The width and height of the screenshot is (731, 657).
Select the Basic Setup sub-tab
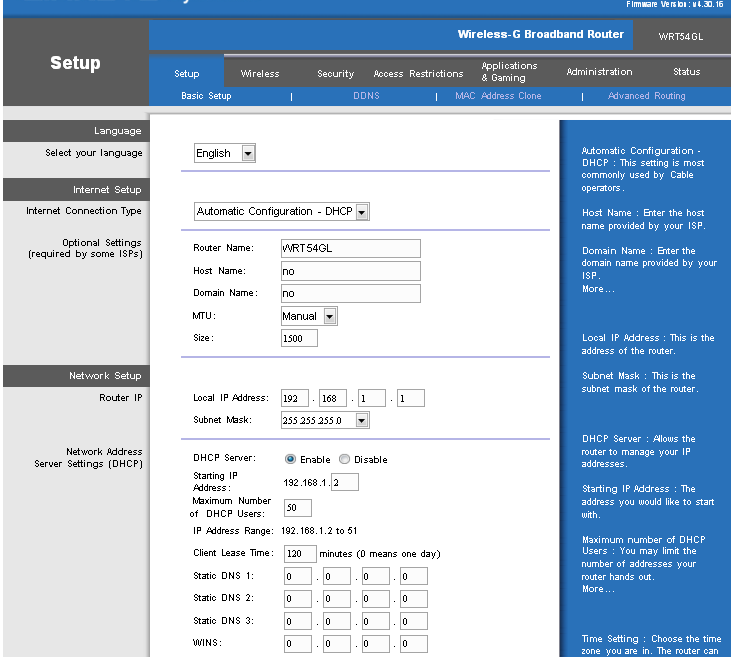pyautogui.click(x=206, y=96)
